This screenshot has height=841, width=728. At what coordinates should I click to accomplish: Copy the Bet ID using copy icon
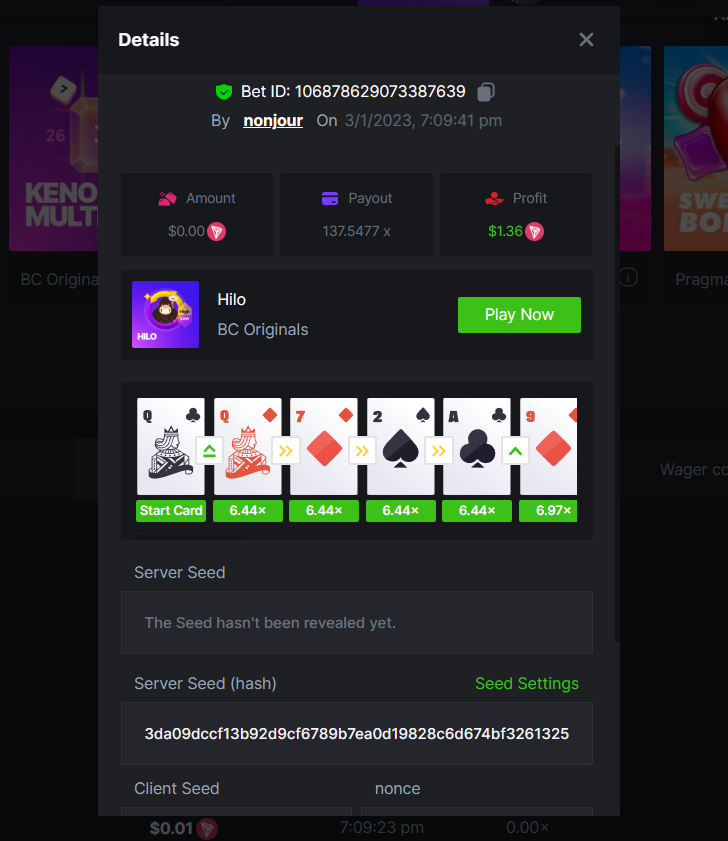pos(486,92)
